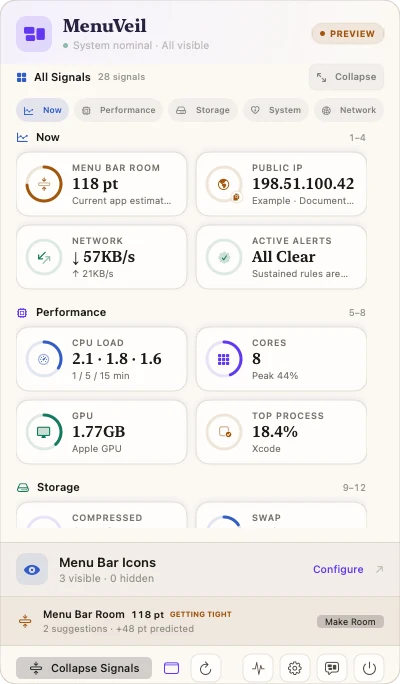Click the Performance section chip icon

click(x=22, y=313)
